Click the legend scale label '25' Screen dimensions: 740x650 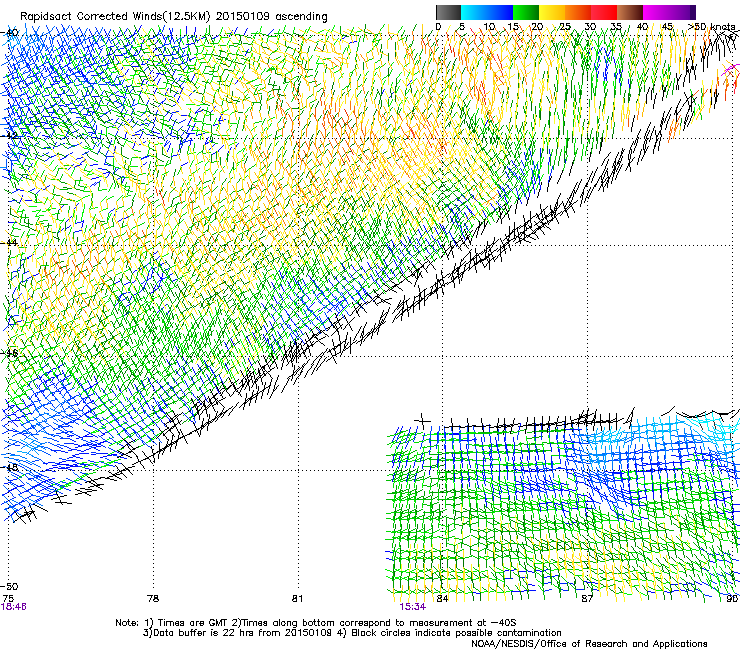565,26
